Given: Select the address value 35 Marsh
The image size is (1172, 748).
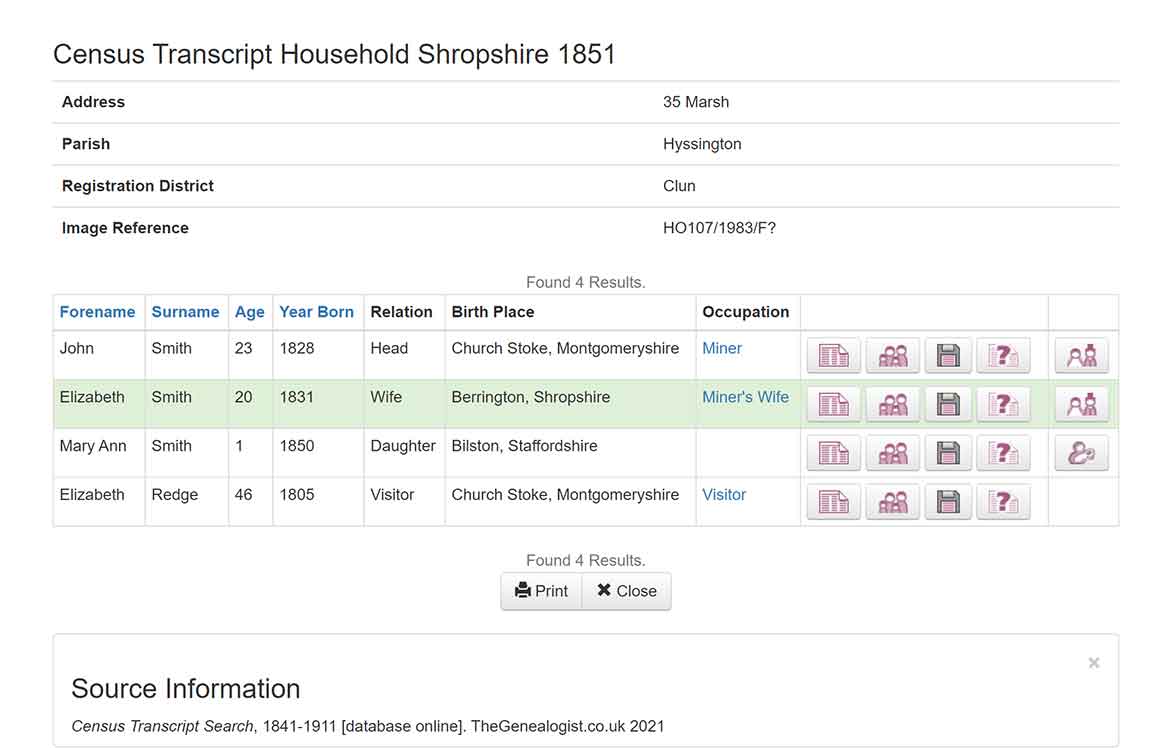Looking at the screenshot, I should [696, 102].
